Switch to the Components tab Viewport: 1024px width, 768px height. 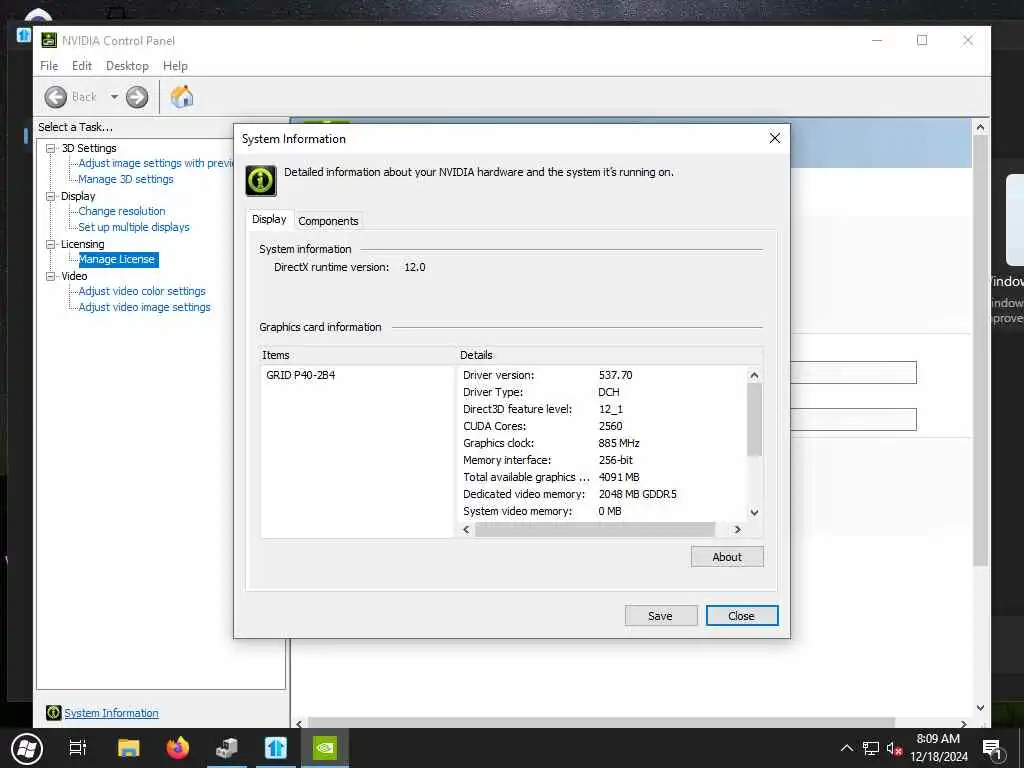click(328, 221)
